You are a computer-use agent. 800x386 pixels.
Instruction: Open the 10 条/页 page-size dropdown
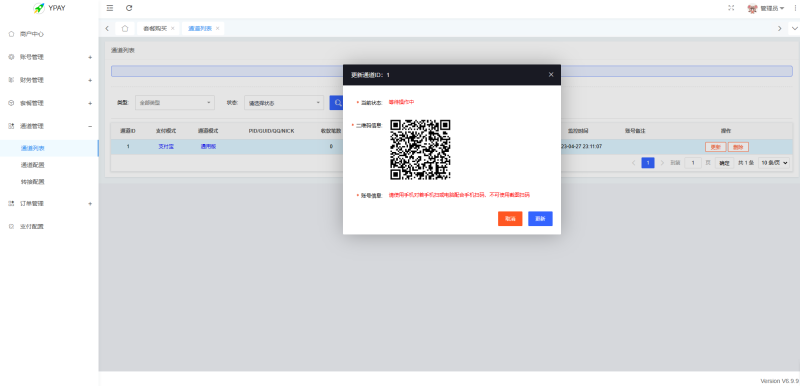pos(774,163)
